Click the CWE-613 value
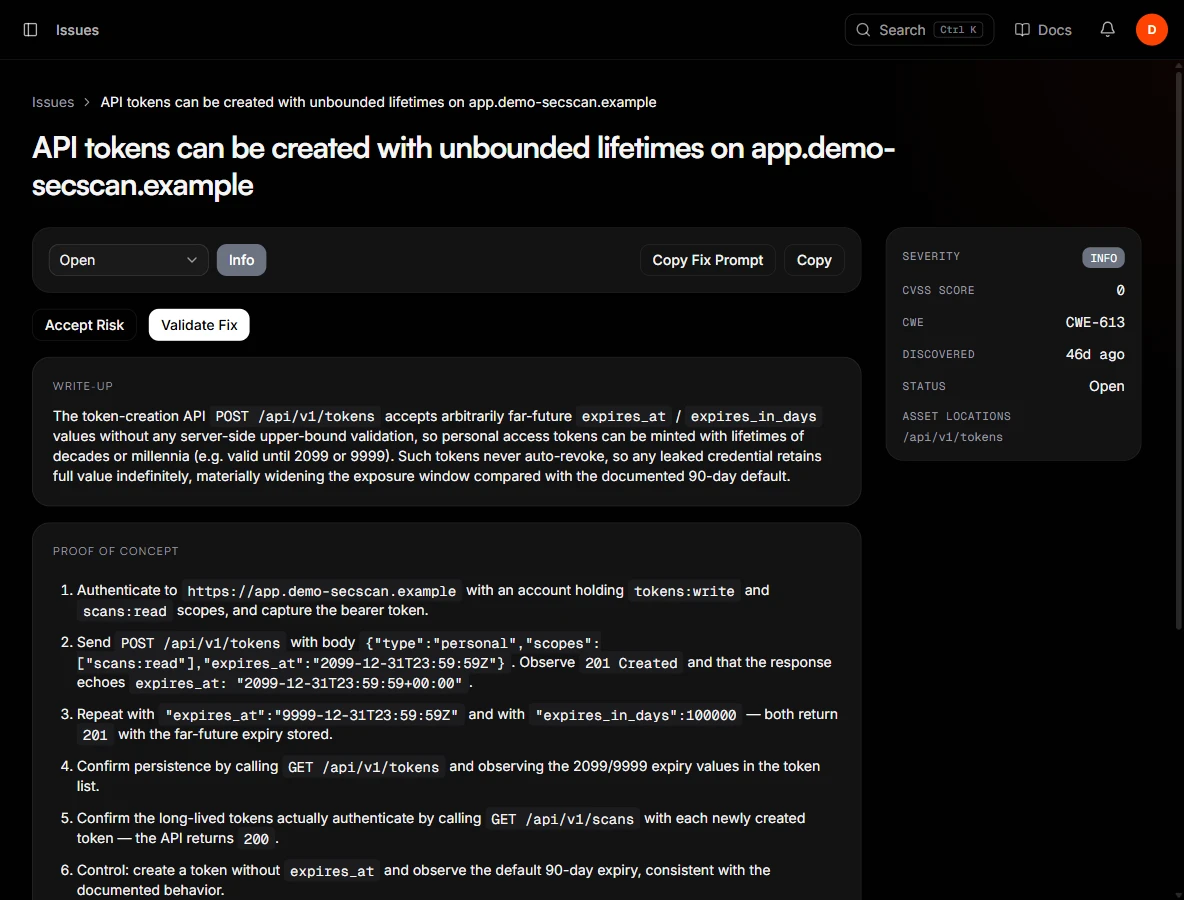This screenshot has height=900, width=1184. click(1094, 322)
